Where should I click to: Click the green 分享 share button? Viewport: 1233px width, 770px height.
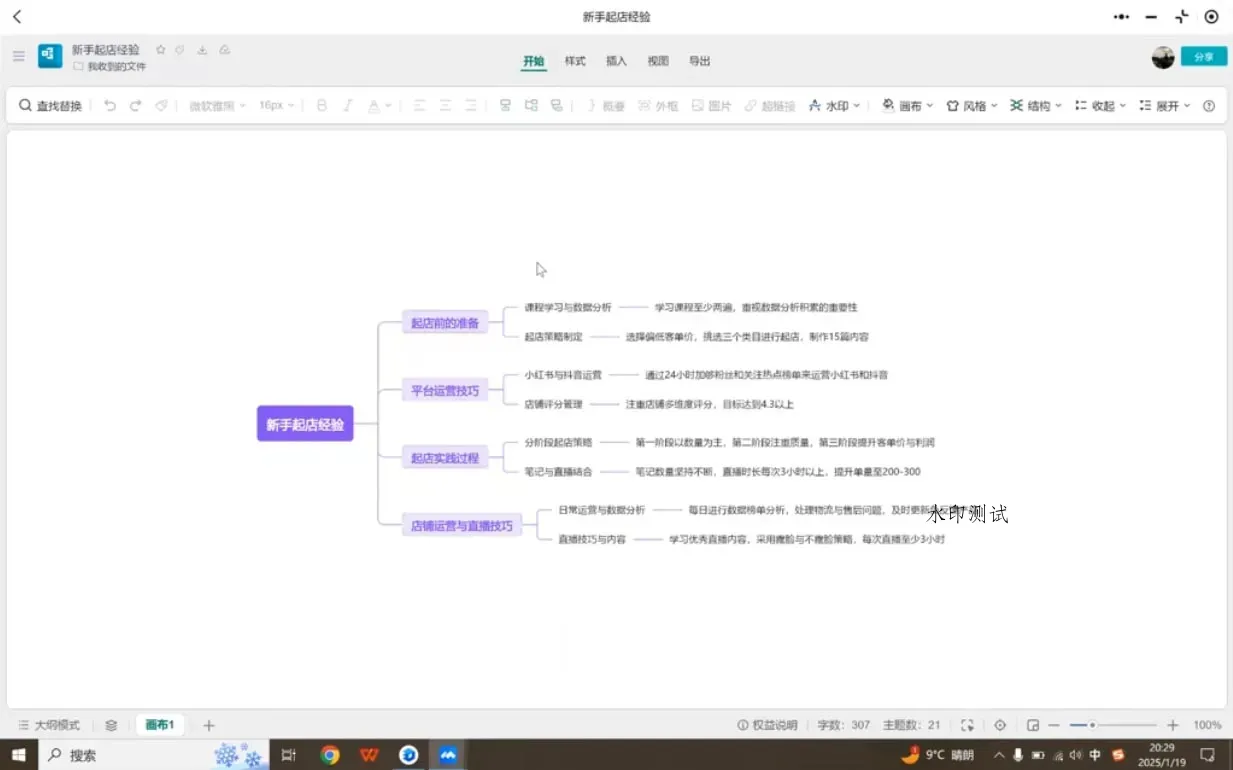coord(1203,56)
